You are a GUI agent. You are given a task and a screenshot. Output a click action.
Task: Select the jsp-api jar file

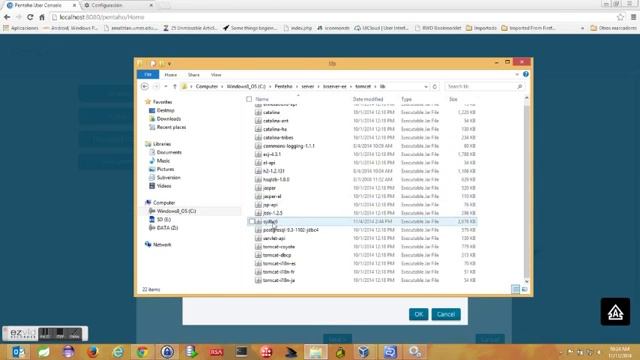tap(270, 205)
